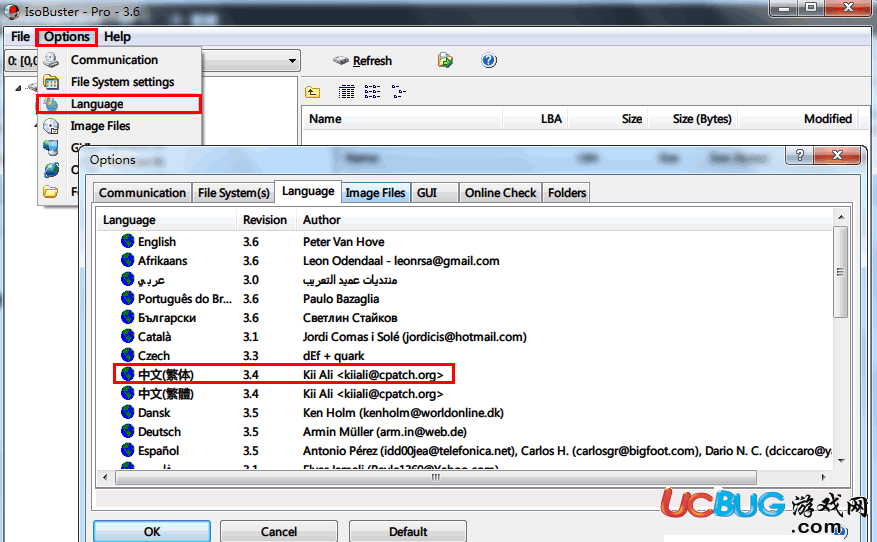Open the Help menu
This screenshot has height=542, width=877.
(x=117, y=37)
